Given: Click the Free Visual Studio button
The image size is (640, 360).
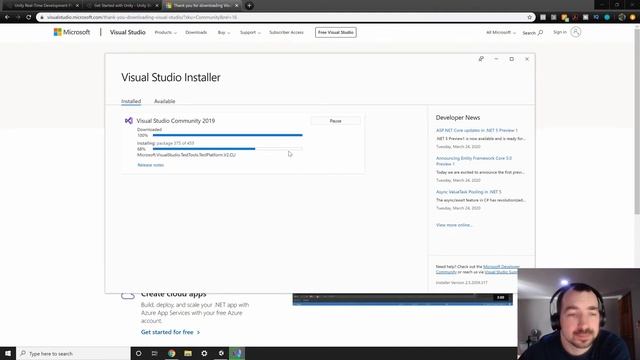Looking at the screenshot, I should 336,32.
